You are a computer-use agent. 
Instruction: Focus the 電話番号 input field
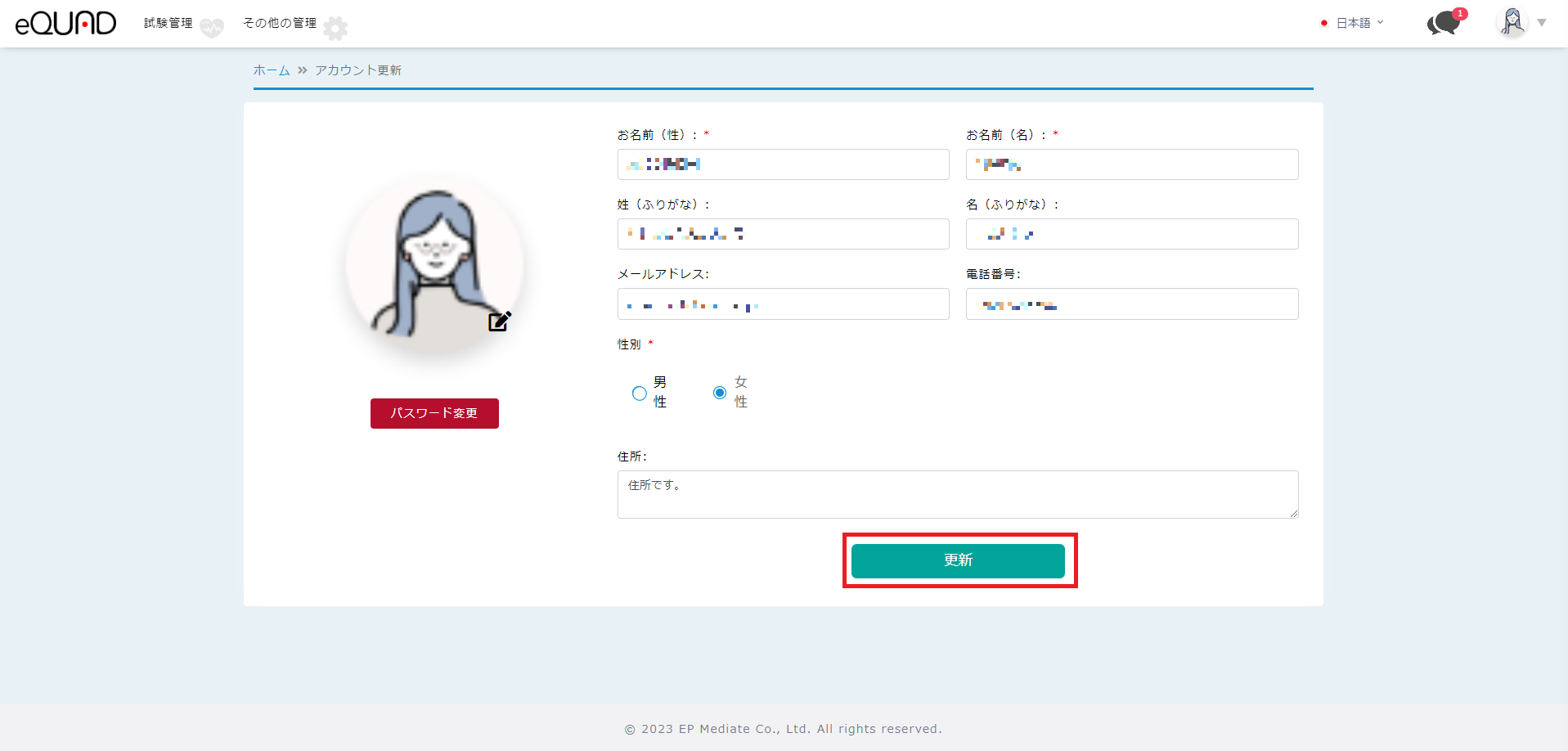point(1131,304)
